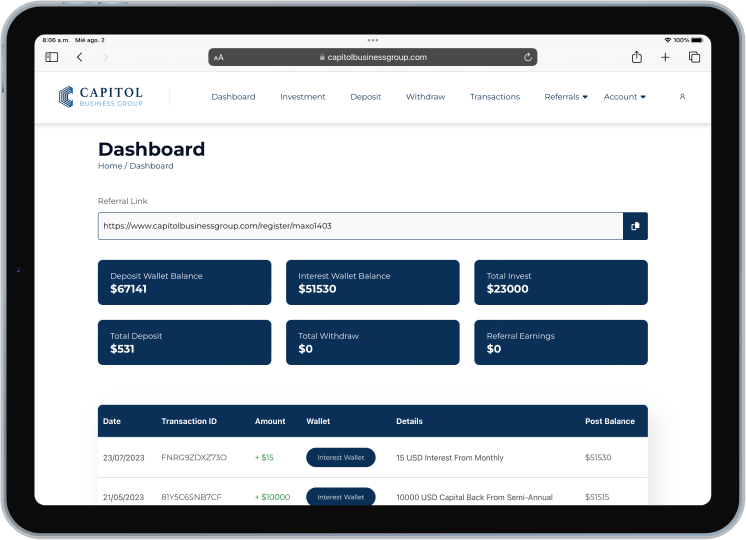The height and width of the screenshot is (540, 746).
Task: Toggle the Safari sidebar icon
Action: (x=51, y=57)
